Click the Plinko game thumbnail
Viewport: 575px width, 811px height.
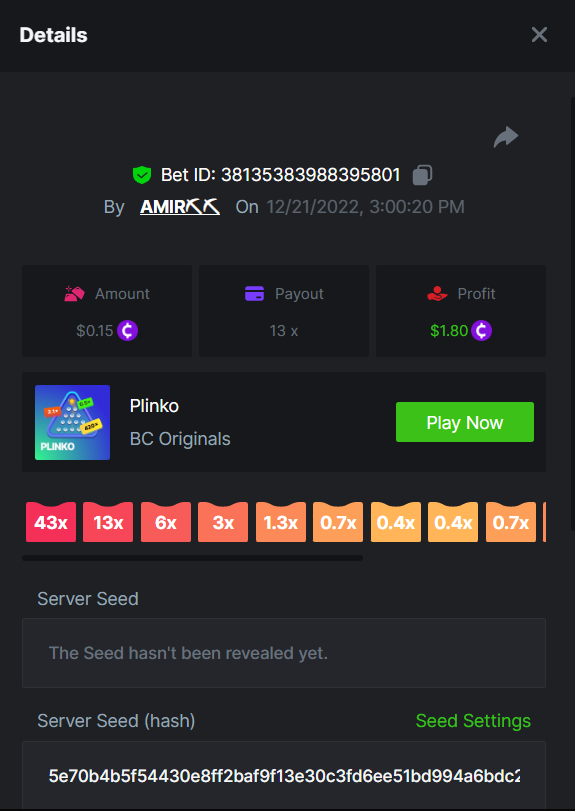point(72,422)
